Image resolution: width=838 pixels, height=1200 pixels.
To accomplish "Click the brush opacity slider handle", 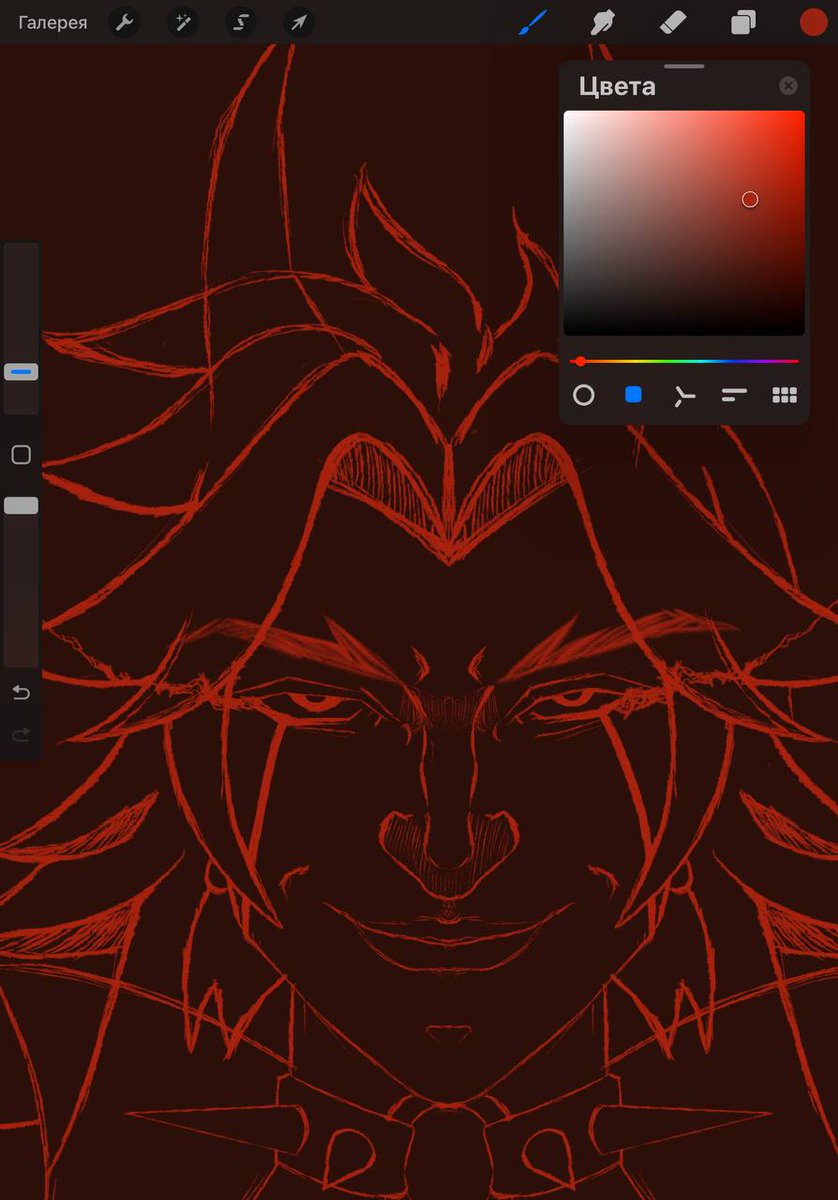I will point(21,506).
